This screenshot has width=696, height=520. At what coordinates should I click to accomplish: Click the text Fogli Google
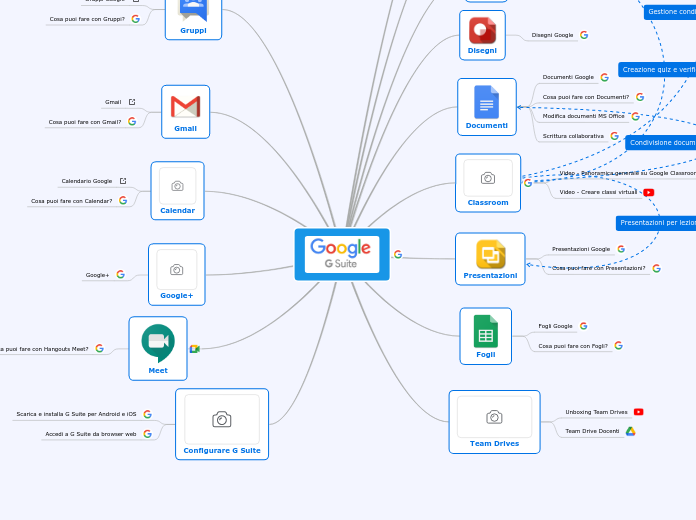[555, 326]
